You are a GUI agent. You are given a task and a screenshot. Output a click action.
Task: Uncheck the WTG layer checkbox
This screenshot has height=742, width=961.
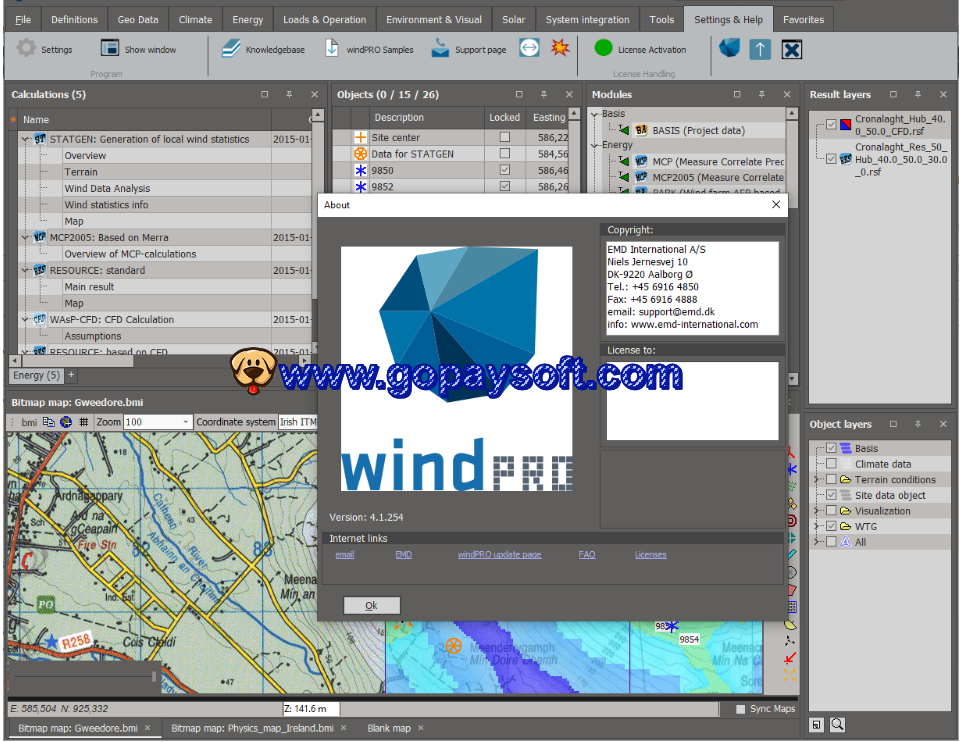[831, 526]
